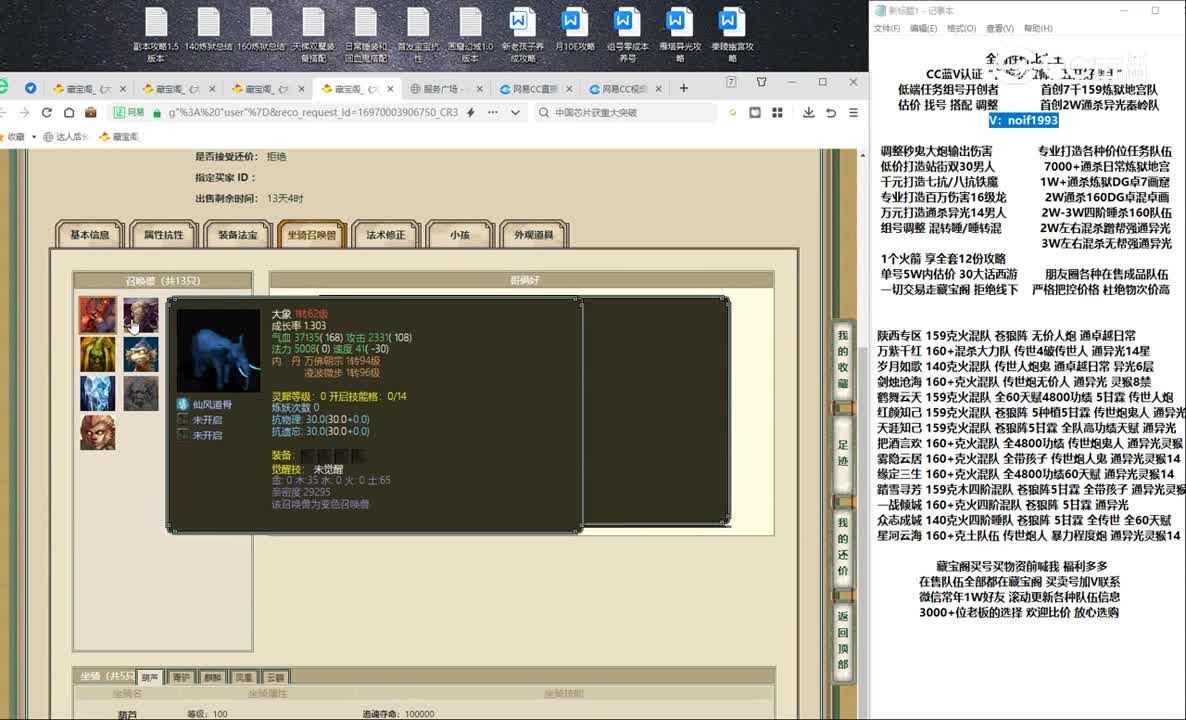Select the 基本信息 tab

(x=89, y=234)
